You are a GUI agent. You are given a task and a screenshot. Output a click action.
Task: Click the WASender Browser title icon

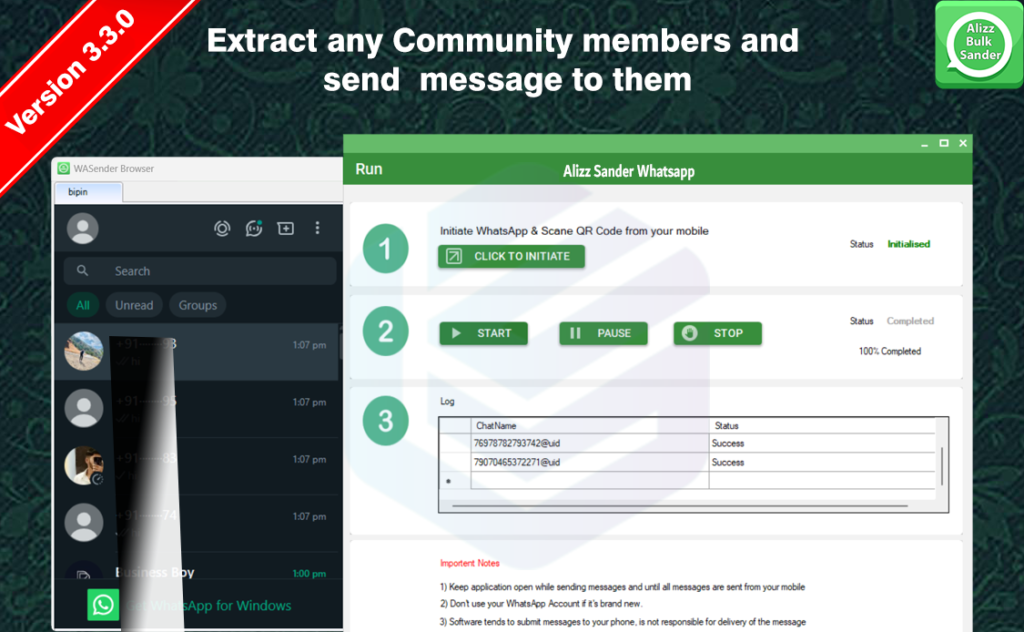pos(63,169)
